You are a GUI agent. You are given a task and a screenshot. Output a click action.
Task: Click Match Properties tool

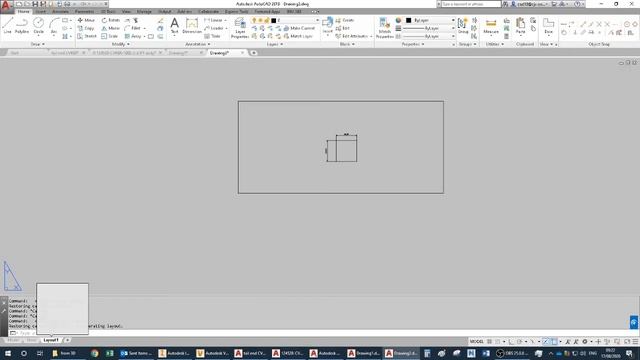pos(384,29)
